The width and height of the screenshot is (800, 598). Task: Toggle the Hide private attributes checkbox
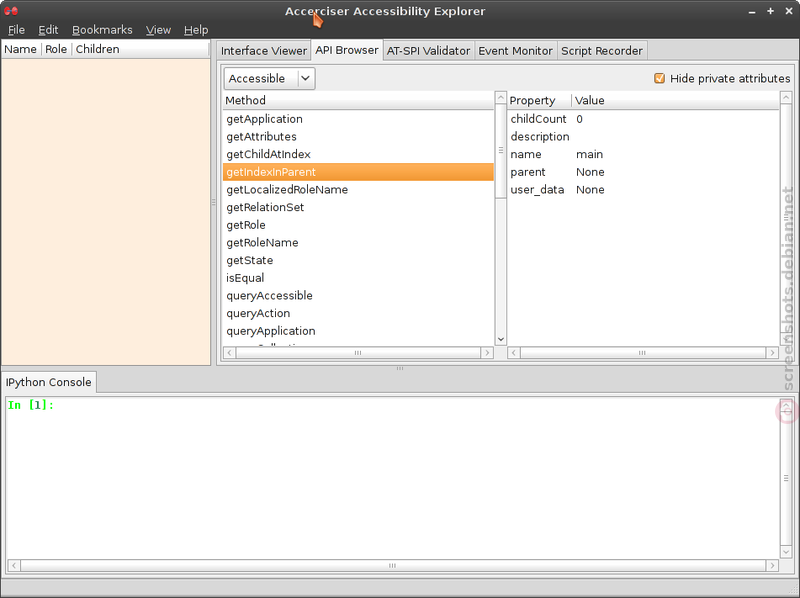660,79
